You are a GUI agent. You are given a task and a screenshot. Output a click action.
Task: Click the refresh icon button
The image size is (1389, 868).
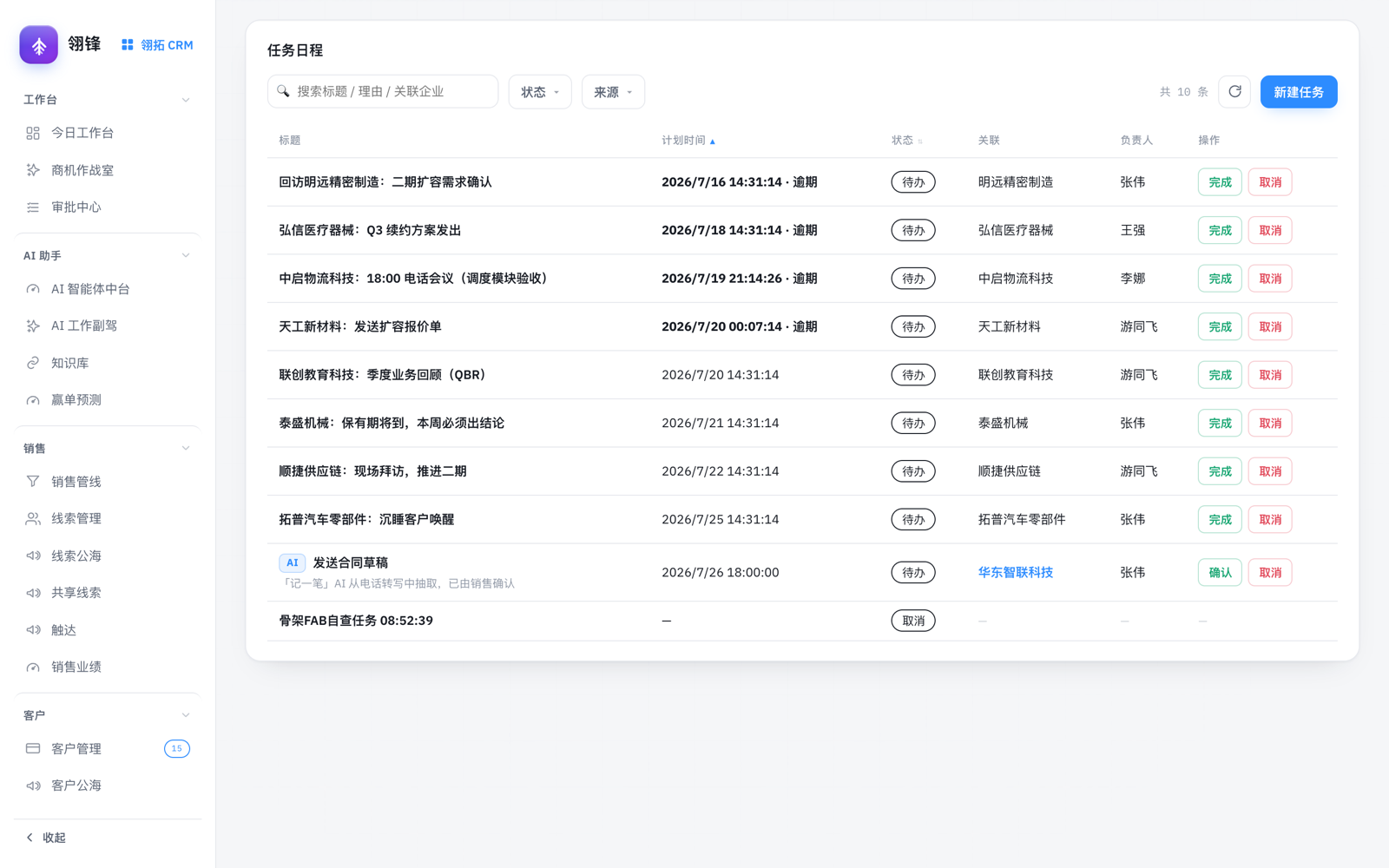[1234, 91]
